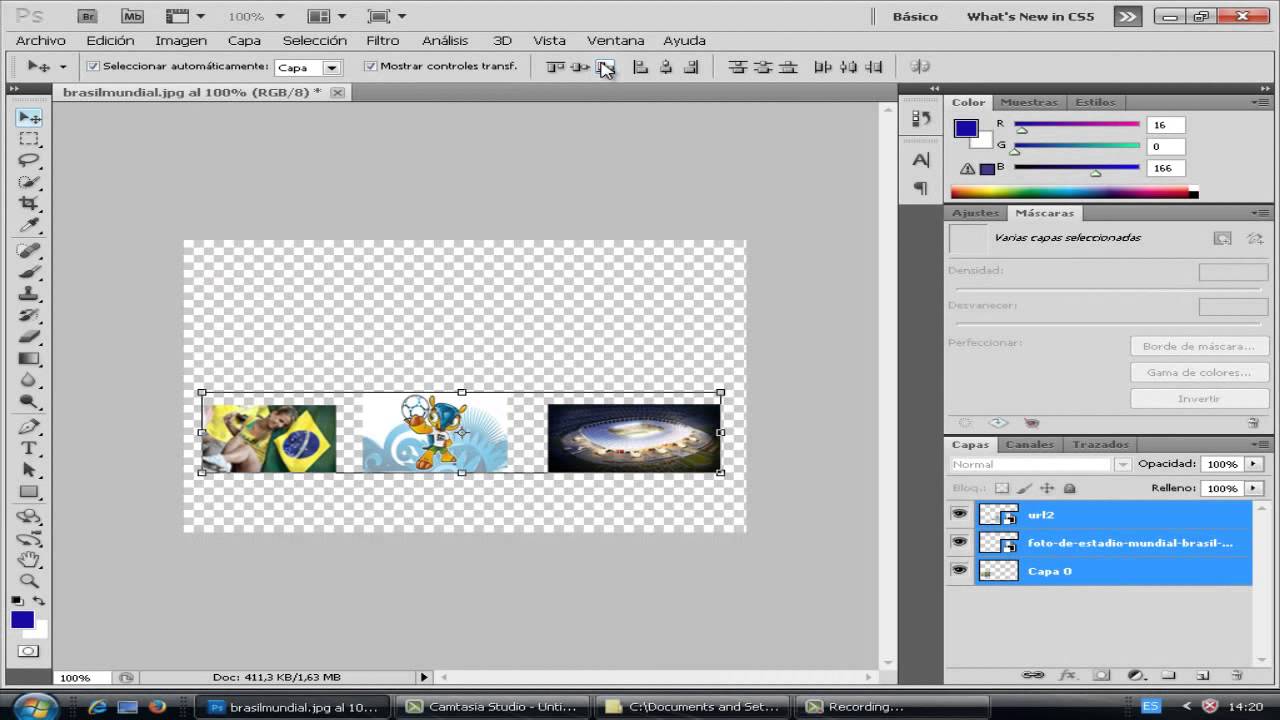Viewport: 1280px width, 720px height.
Task: Select the Básico workspace
Action: [x=915, y=16]
